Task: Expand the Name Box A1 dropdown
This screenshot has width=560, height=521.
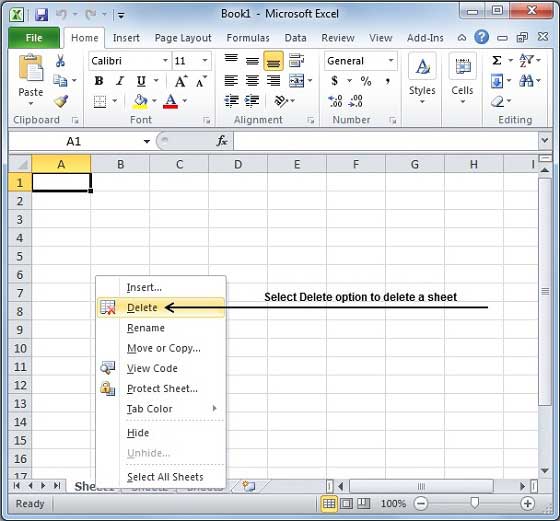Action: tap(147, 141)
